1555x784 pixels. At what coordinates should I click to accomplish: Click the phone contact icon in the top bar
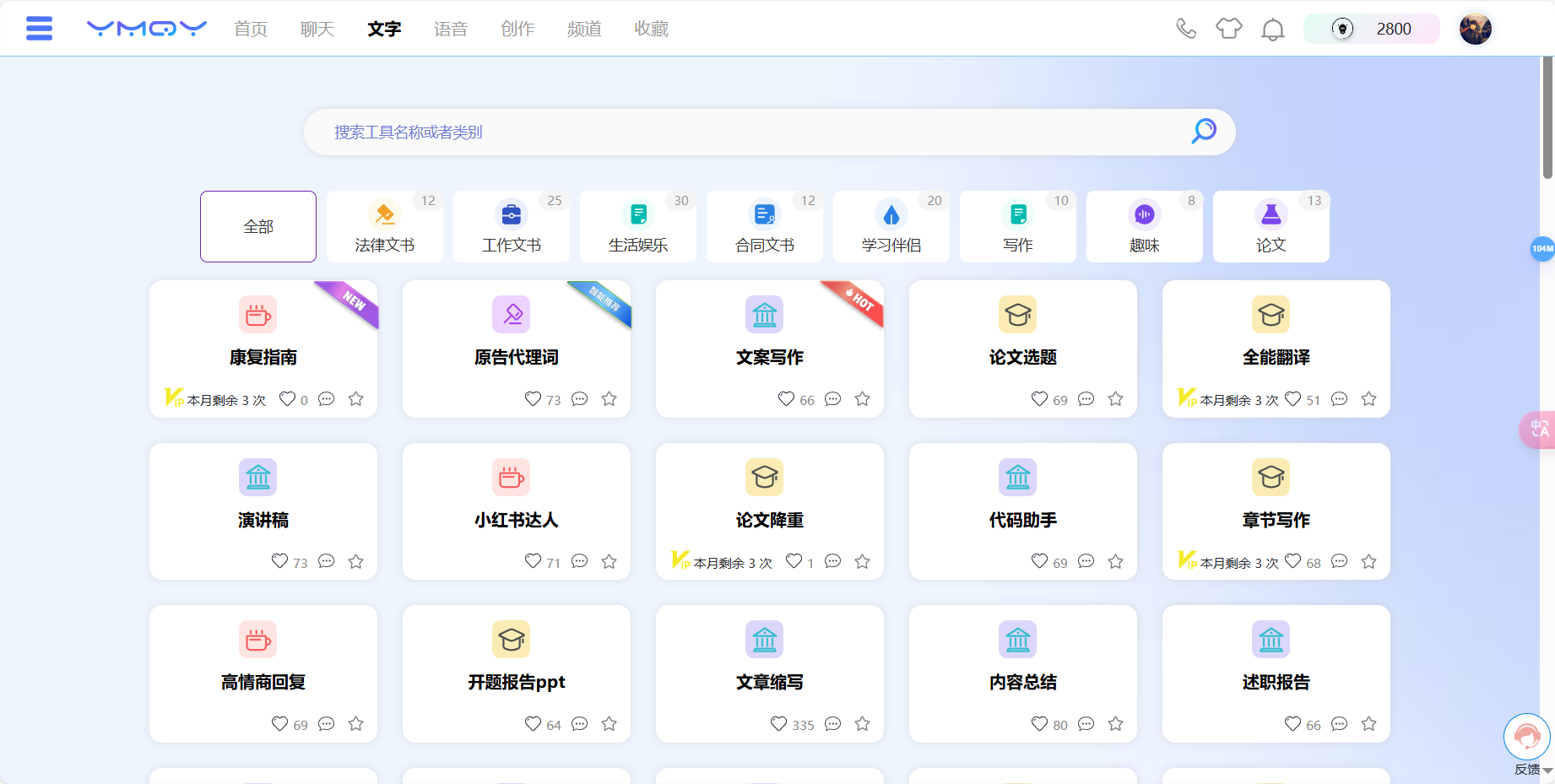pyautogui.click(x=1185, y=28)
